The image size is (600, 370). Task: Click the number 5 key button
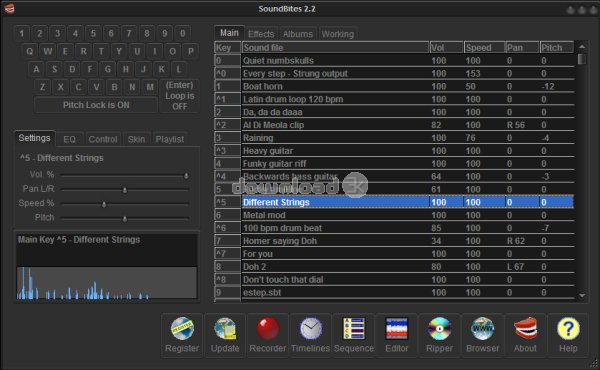click(x=93, y=34)
